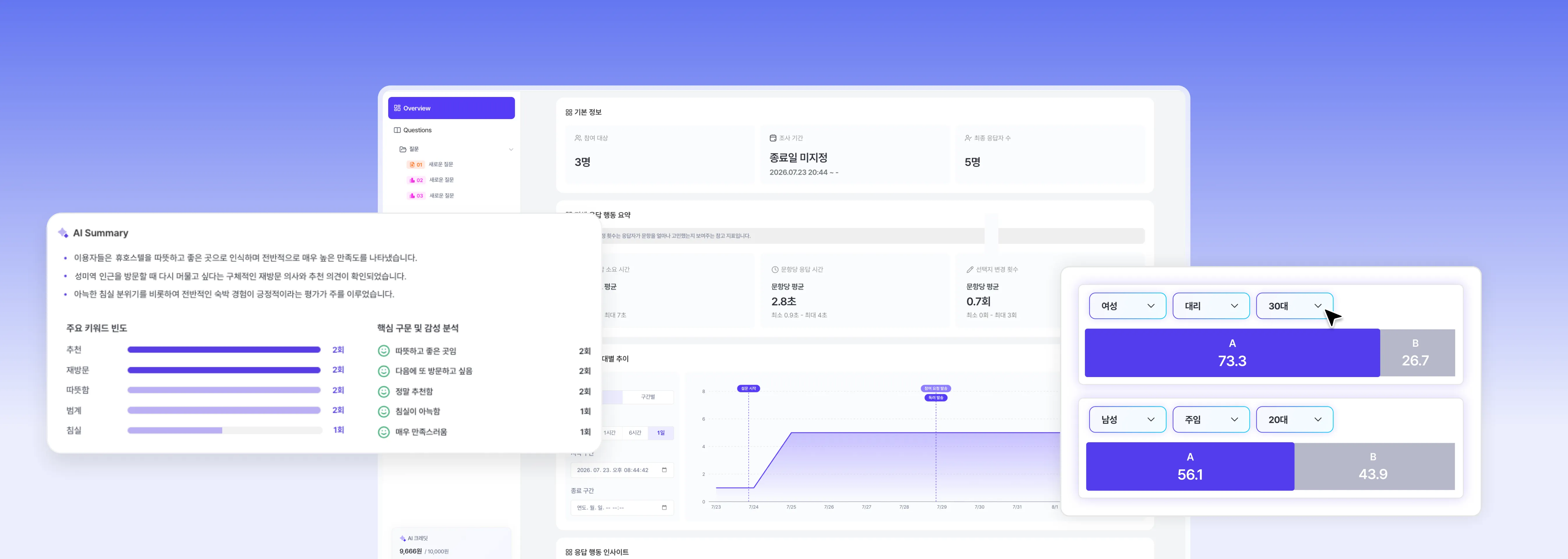
Task: Click the orange 01 question badge
Action: pos(416,164)
